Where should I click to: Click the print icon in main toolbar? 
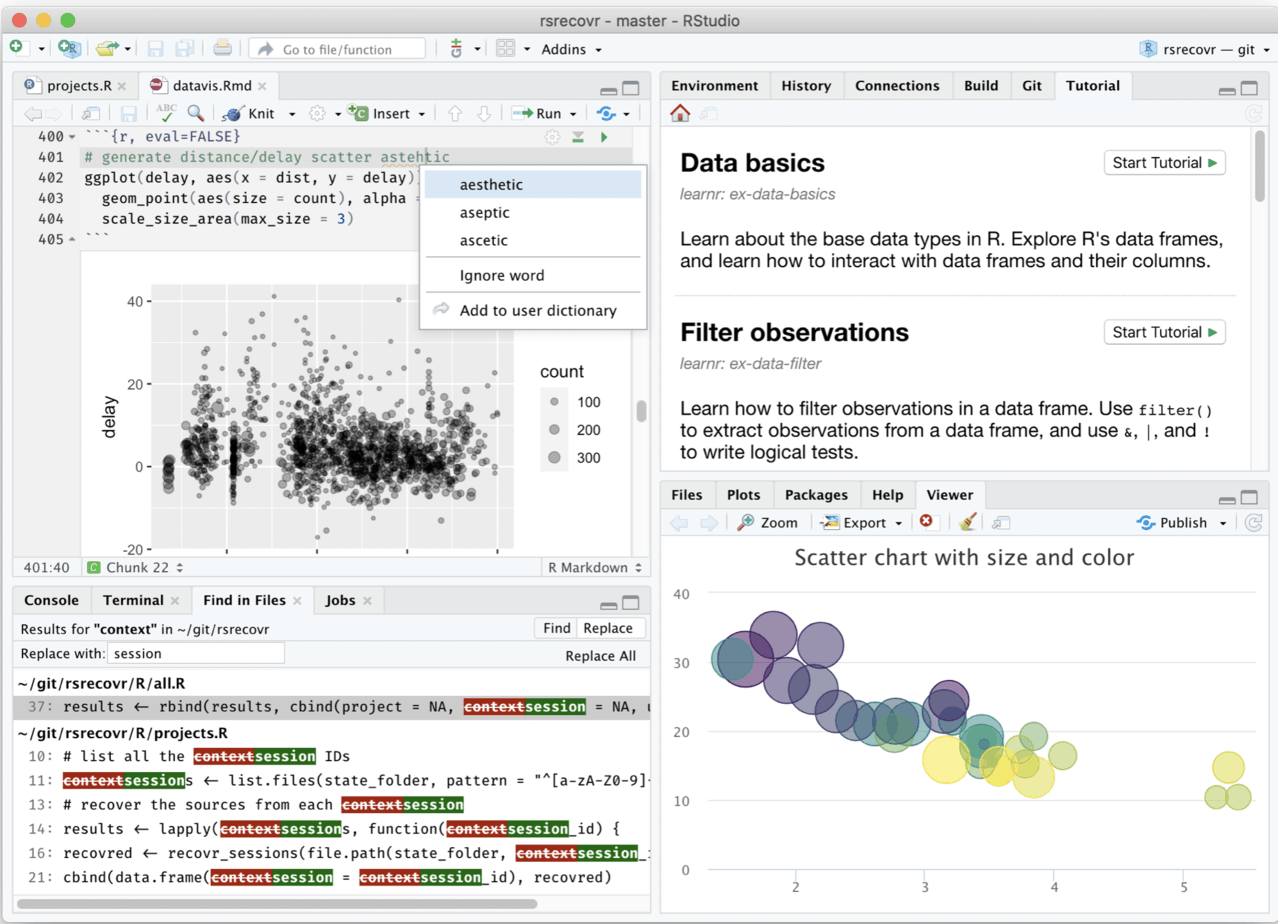click(222, 48)
